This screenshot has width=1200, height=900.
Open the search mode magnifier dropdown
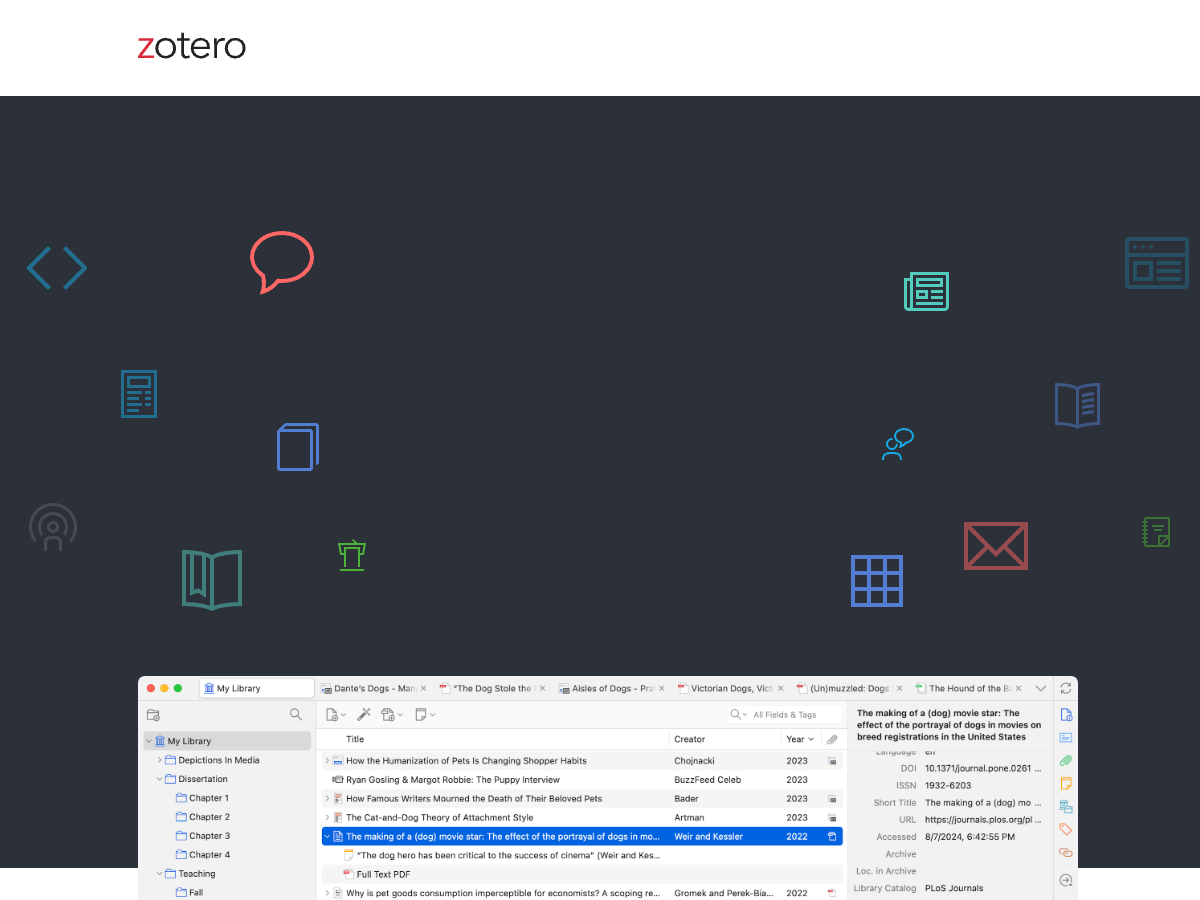[x=739, y=714]
